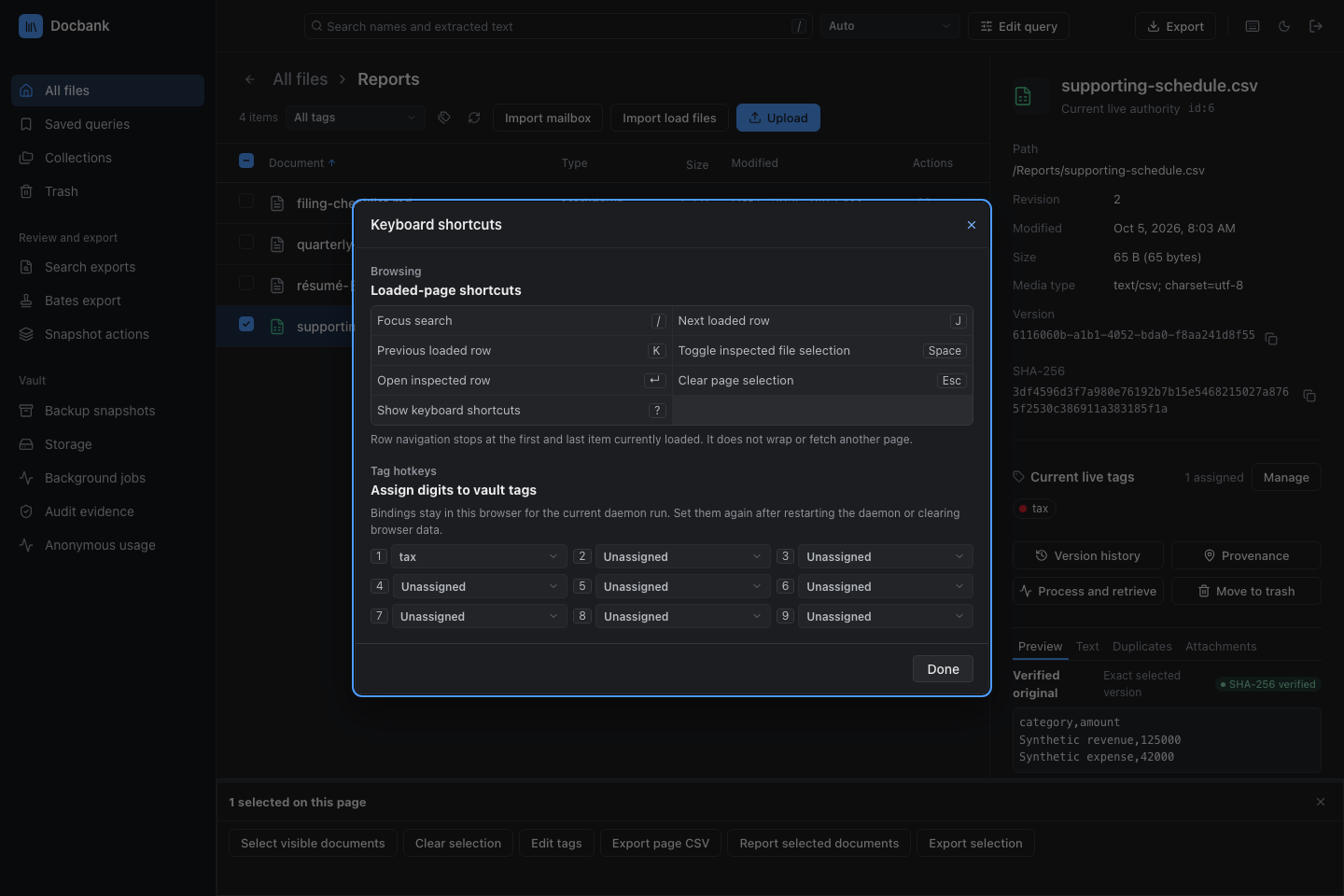Open Saved queries in the sidebar
Screen dimensions: 1344x896
107,124
